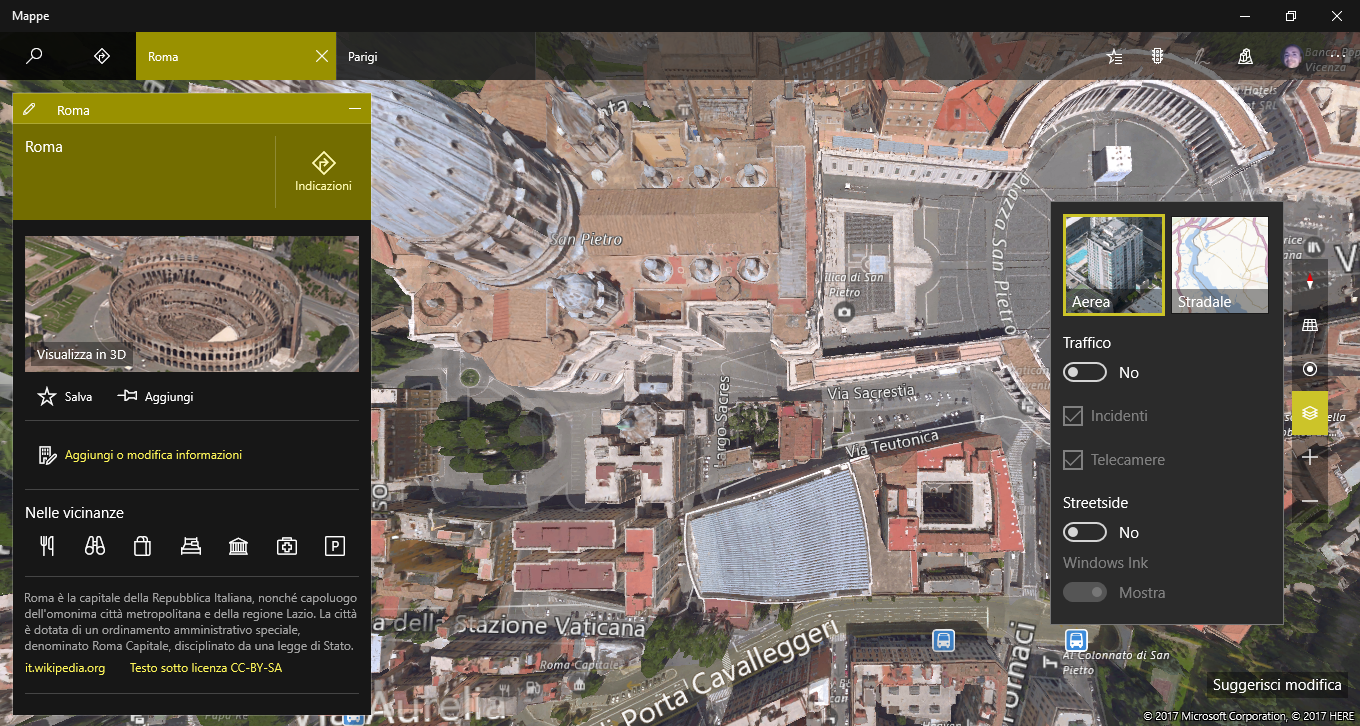Find nearby shopping with the bag icon
The image size is (1360, 726).
[143, 546]
